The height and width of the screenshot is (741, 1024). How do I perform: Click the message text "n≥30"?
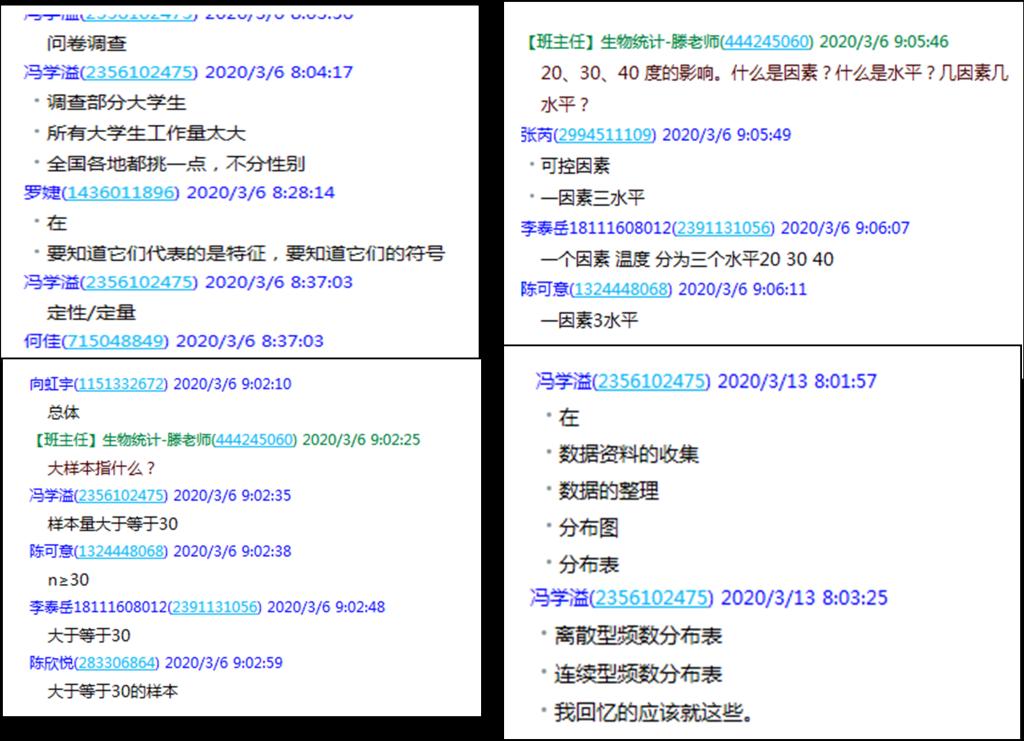[x=68, y=579]
